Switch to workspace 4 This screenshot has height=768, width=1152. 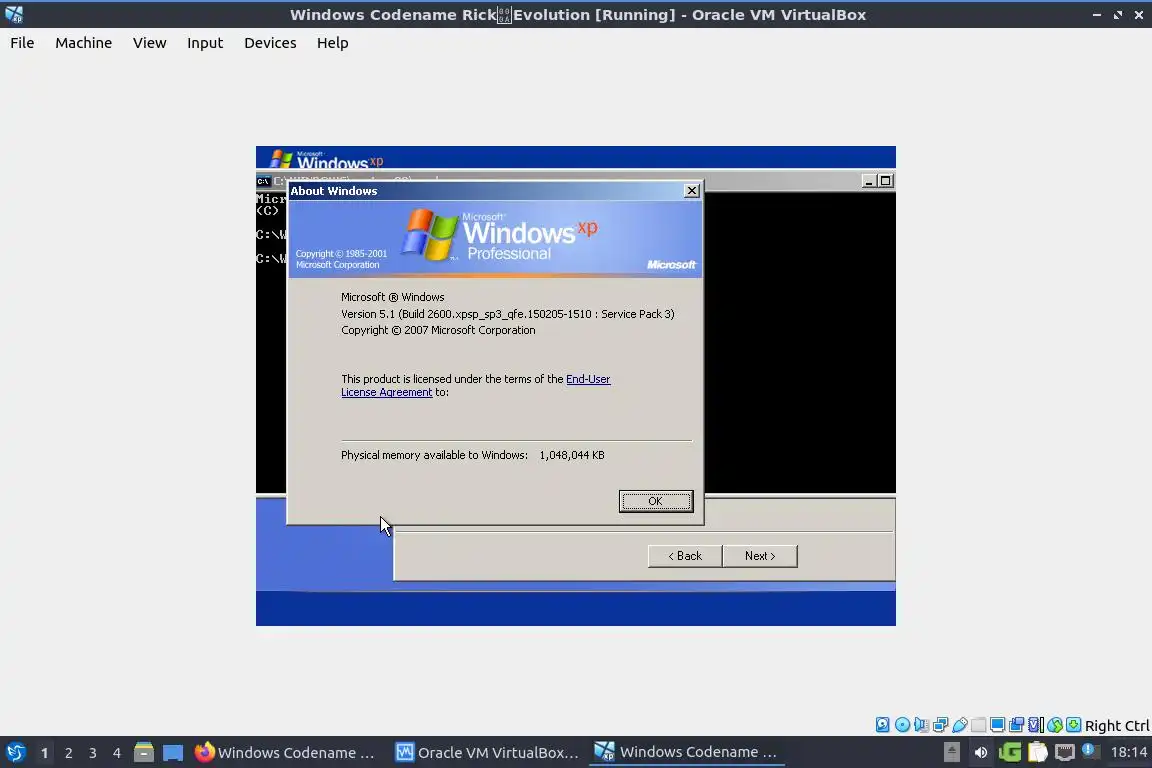coord(117,753)
